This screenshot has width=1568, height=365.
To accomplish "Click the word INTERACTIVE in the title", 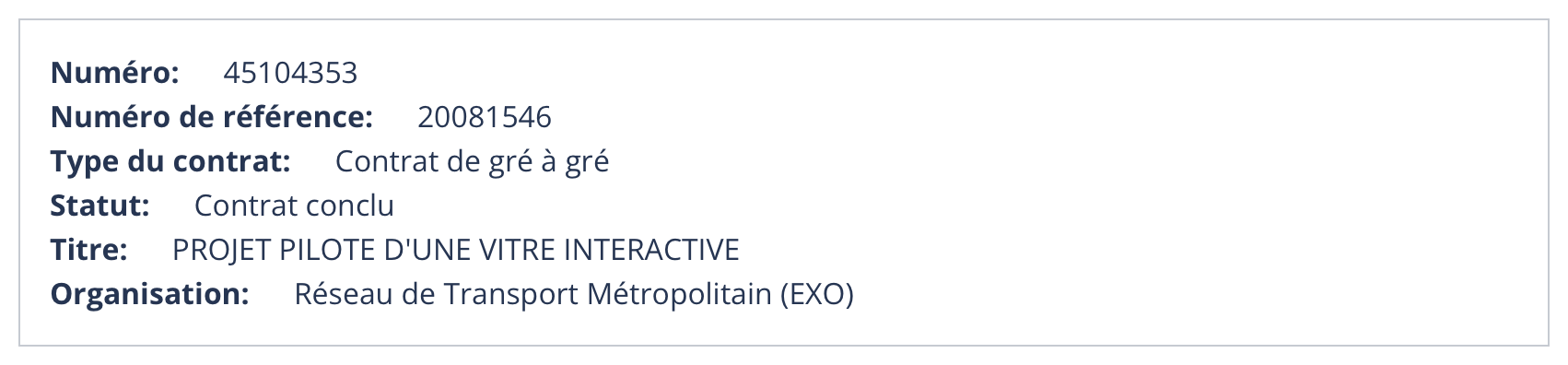I will pyautogui.click(x=651, y=250).
